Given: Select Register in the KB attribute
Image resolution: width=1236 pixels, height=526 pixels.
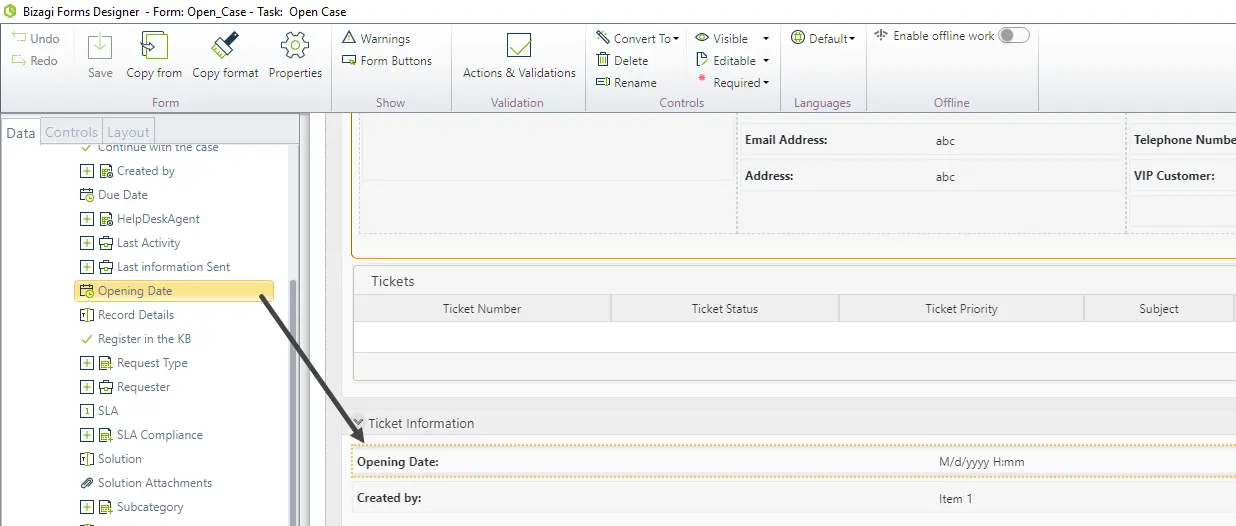Looking at the screenshot, I should (134, 339).
